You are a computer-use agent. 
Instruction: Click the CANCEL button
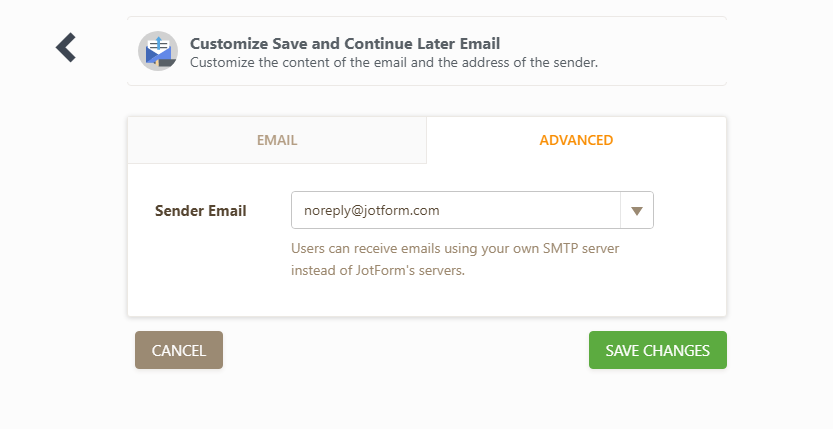pos(179,350)
